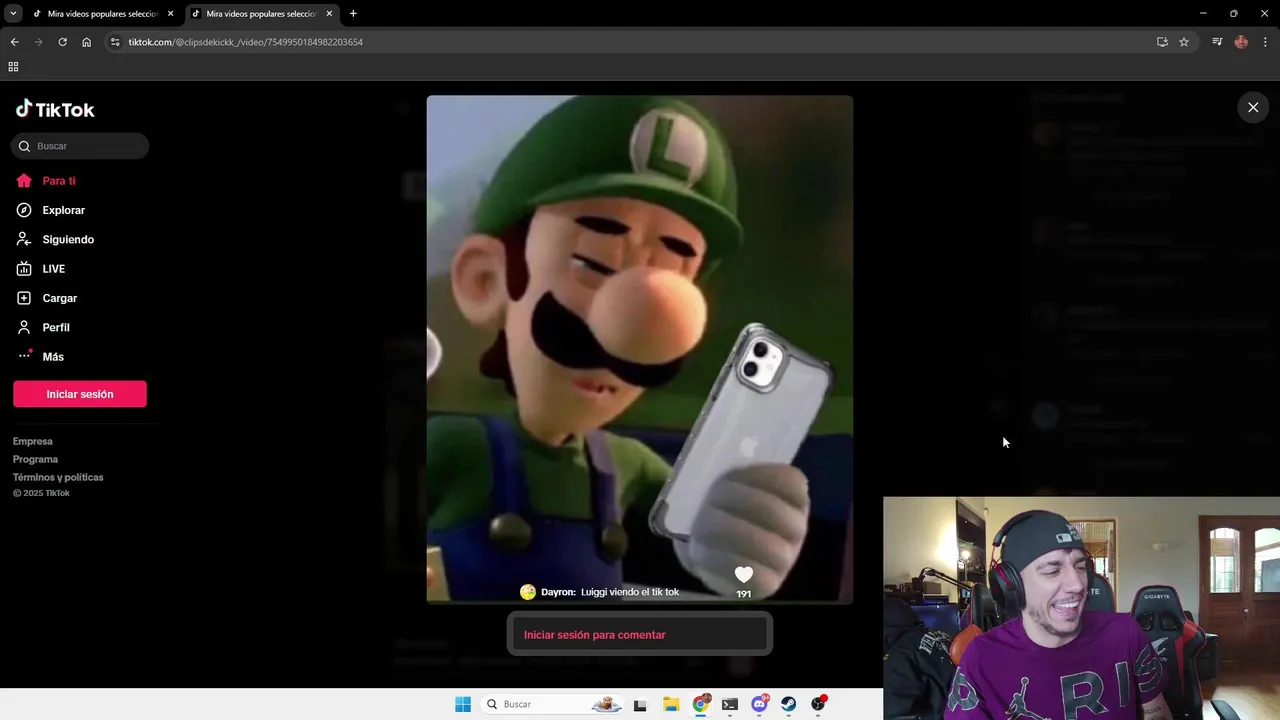Open a new browser tab

pos(353,14)
